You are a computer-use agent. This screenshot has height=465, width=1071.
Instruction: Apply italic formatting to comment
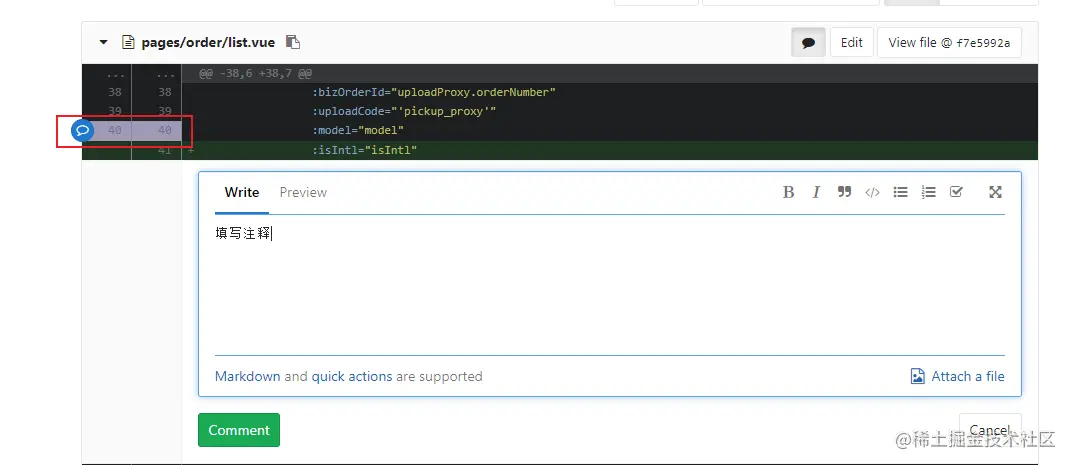(x=816, y=192)
